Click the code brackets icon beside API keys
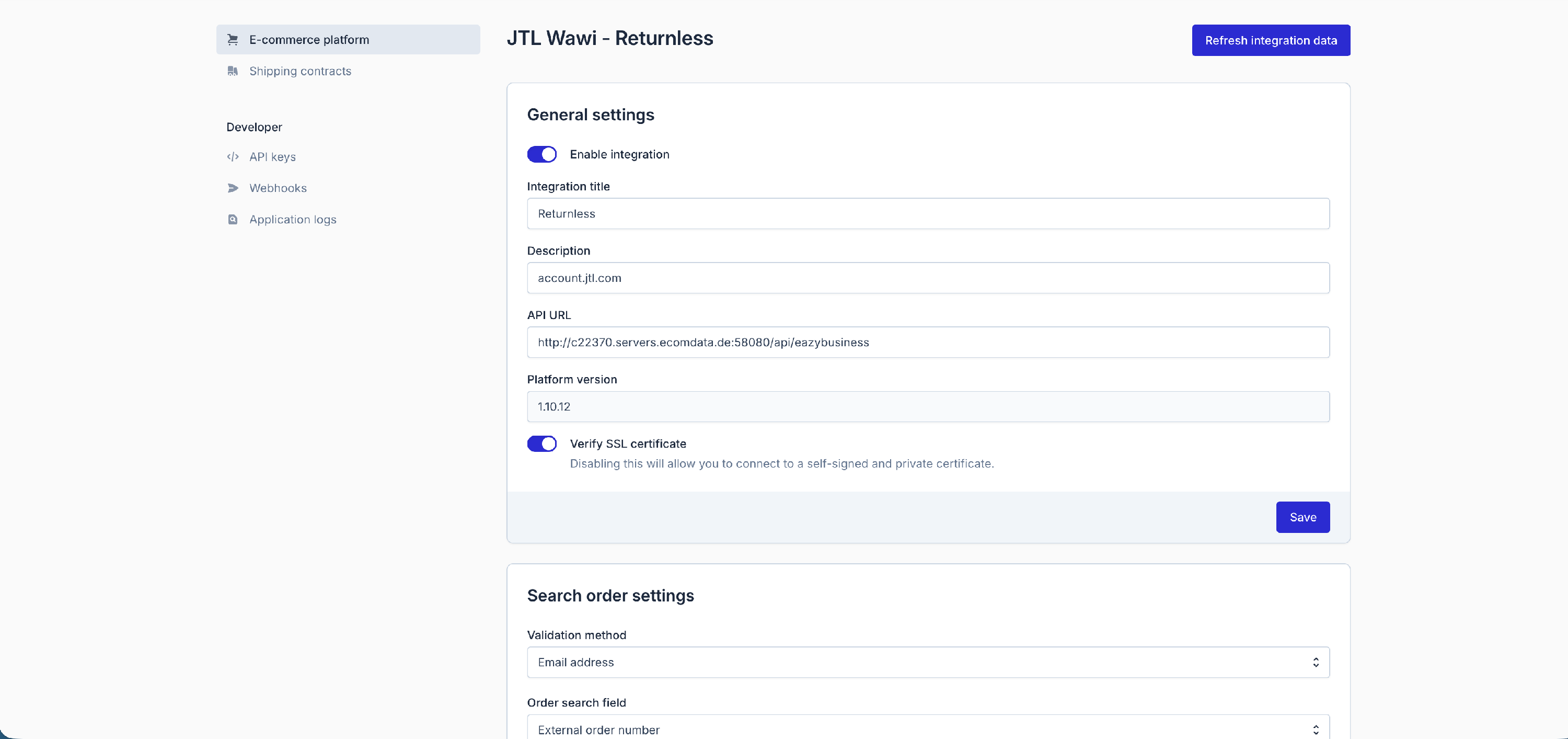The width and height of the screenshot is (1568, 739). (x=233, y=156)
